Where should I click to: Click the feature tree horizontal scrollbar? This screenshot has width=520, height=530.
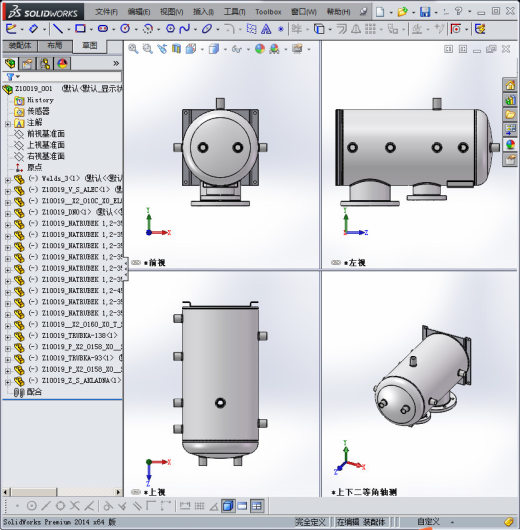pos(62,492)
